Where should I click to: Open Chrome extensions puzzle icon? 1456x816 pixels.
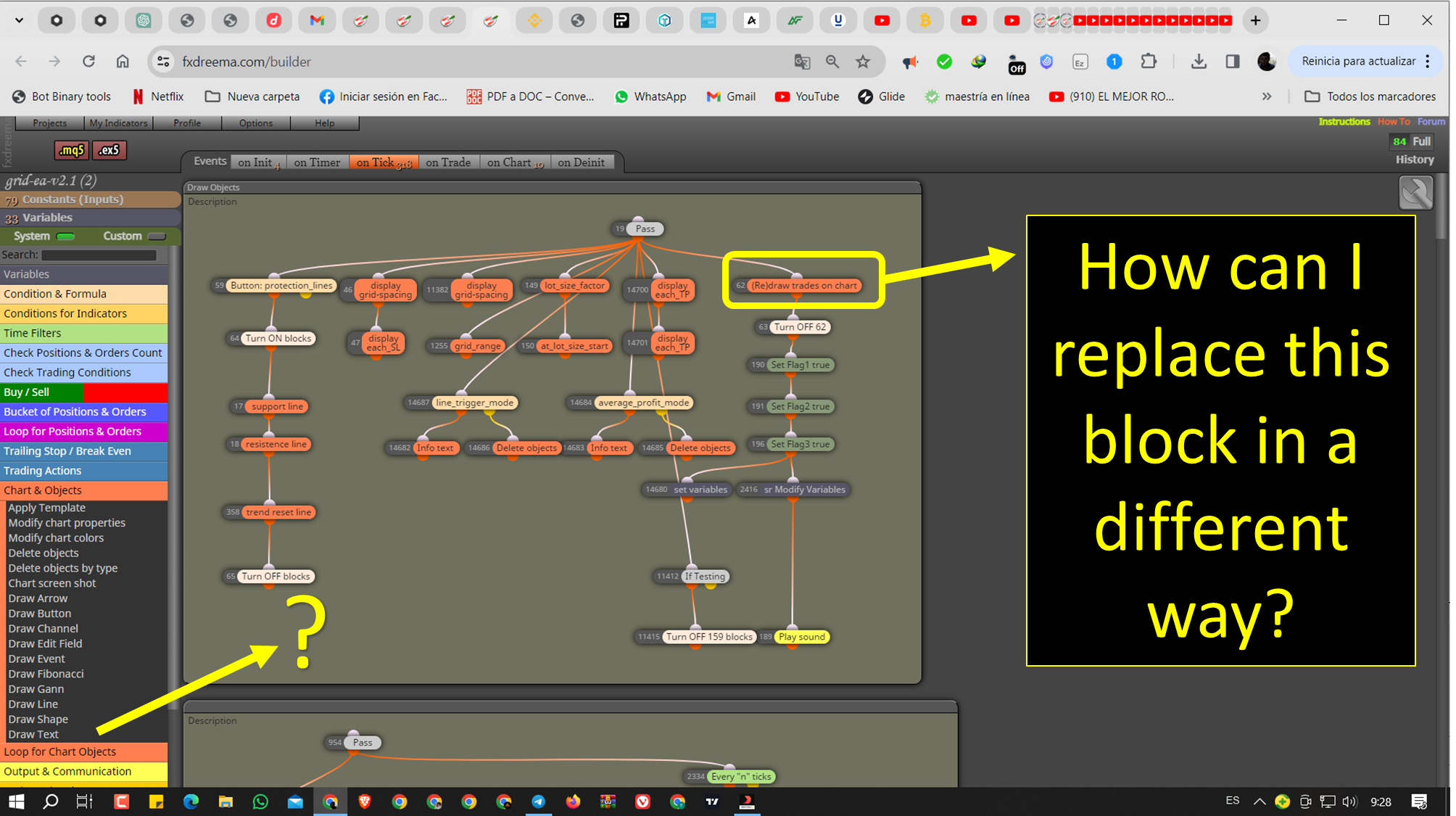click(x=1149, y=62)
